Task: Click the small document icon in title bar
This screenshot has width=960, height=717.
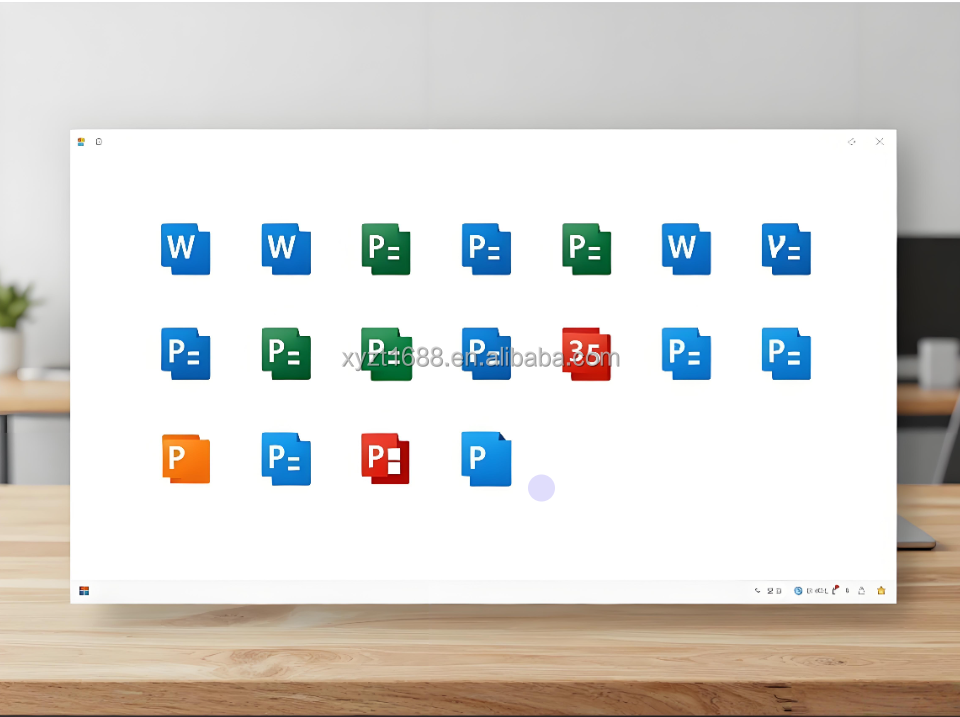Action: pos(99,141)
